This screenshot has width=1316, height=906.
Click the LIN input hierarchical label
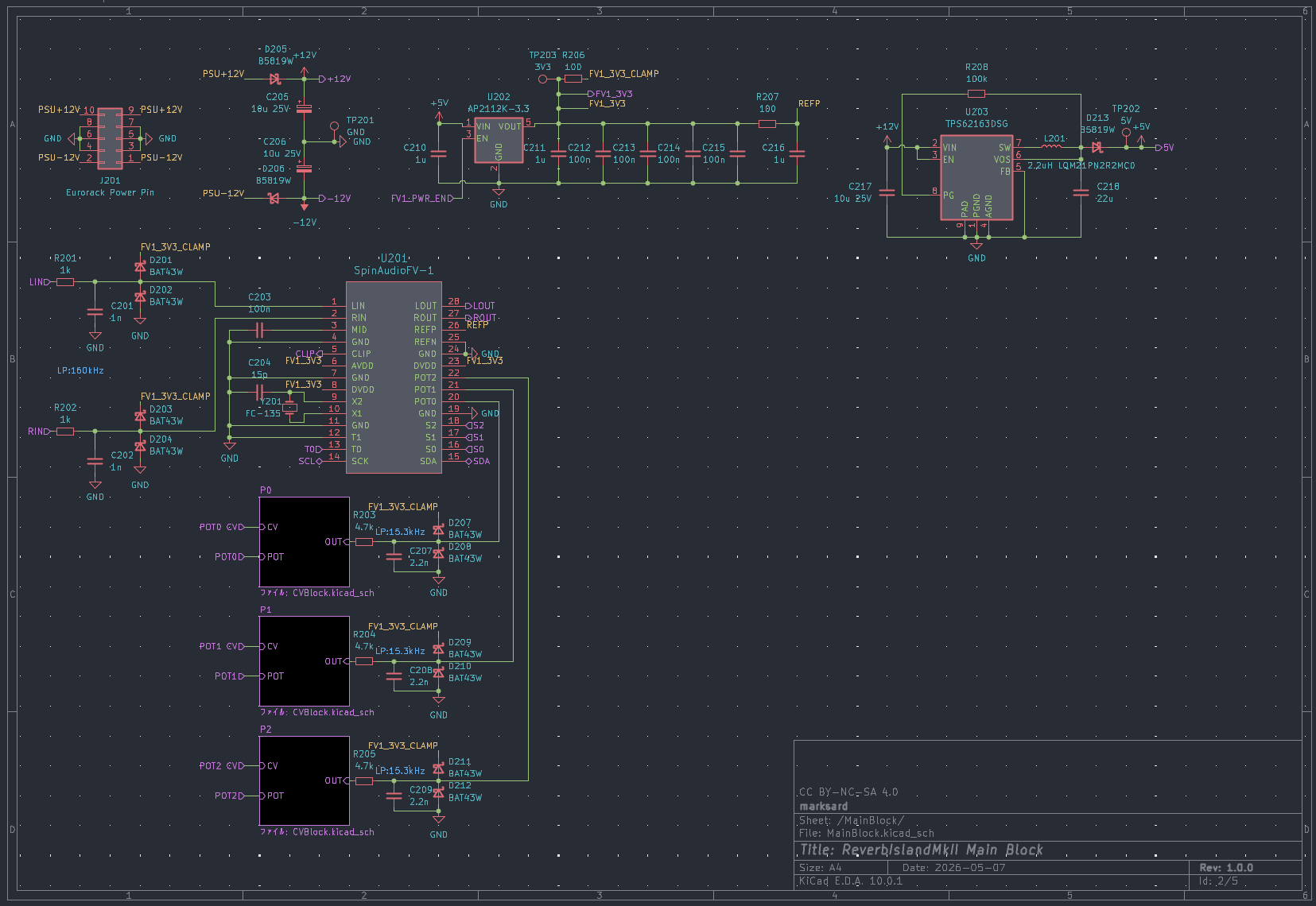point(40,282)
